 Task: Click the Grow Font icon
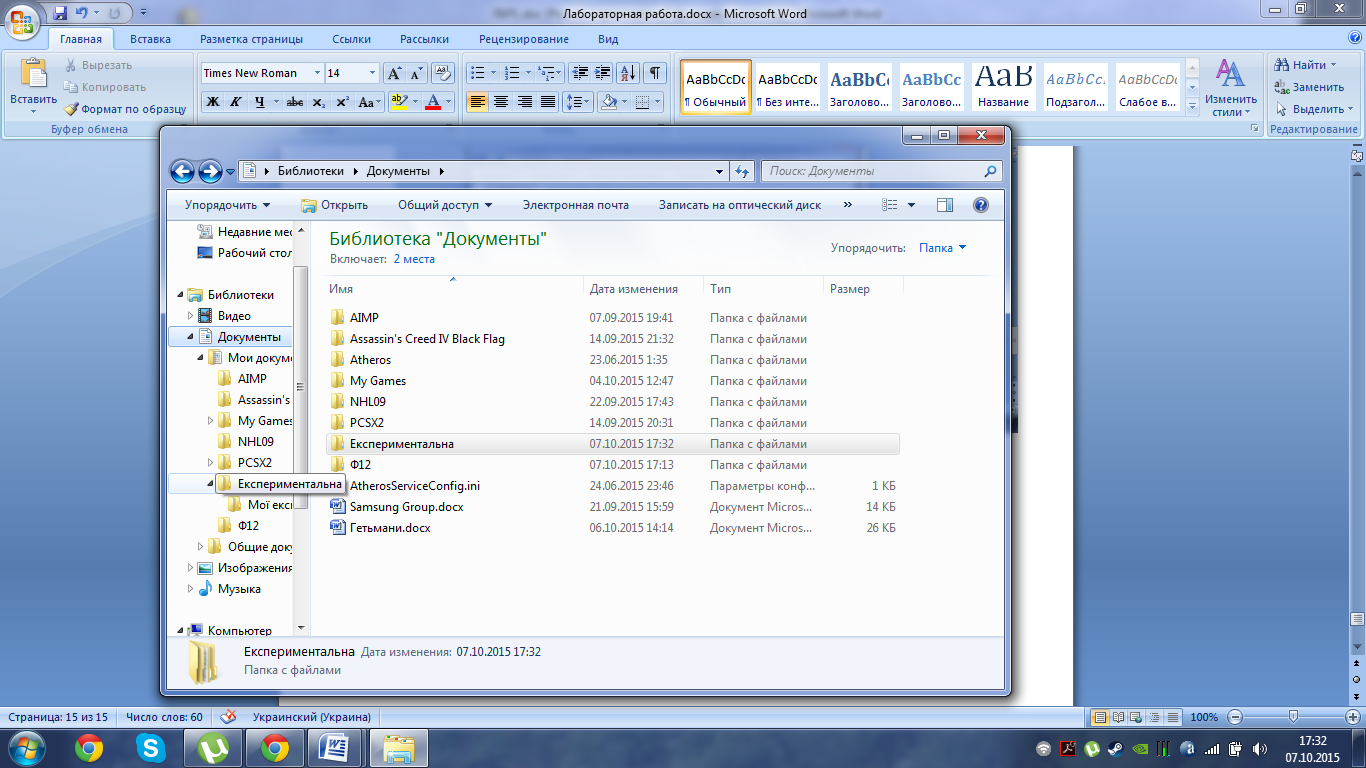coord(394,73)
